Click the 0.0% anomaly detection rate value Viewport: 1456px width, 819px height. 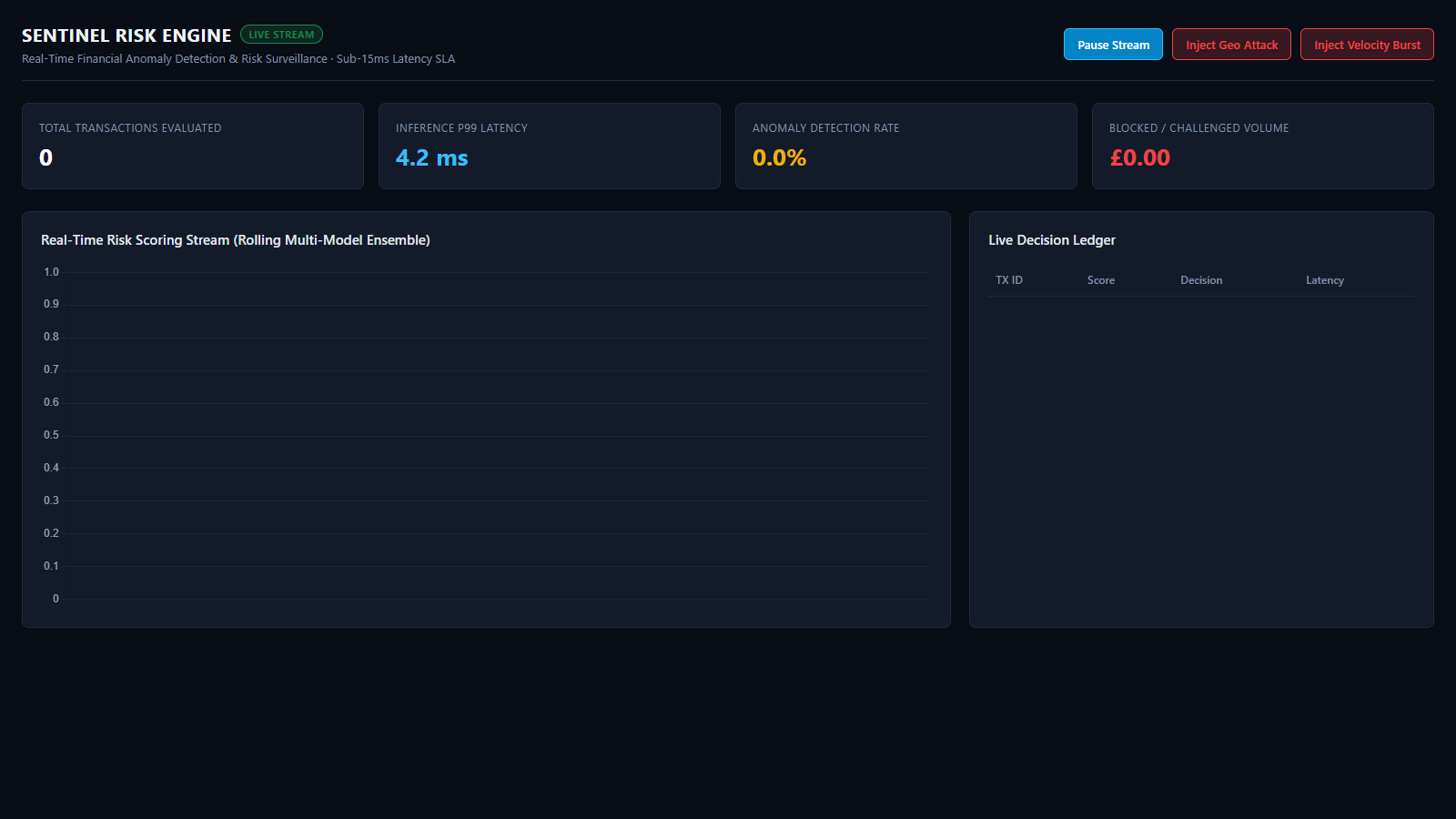tap(779, 157)
